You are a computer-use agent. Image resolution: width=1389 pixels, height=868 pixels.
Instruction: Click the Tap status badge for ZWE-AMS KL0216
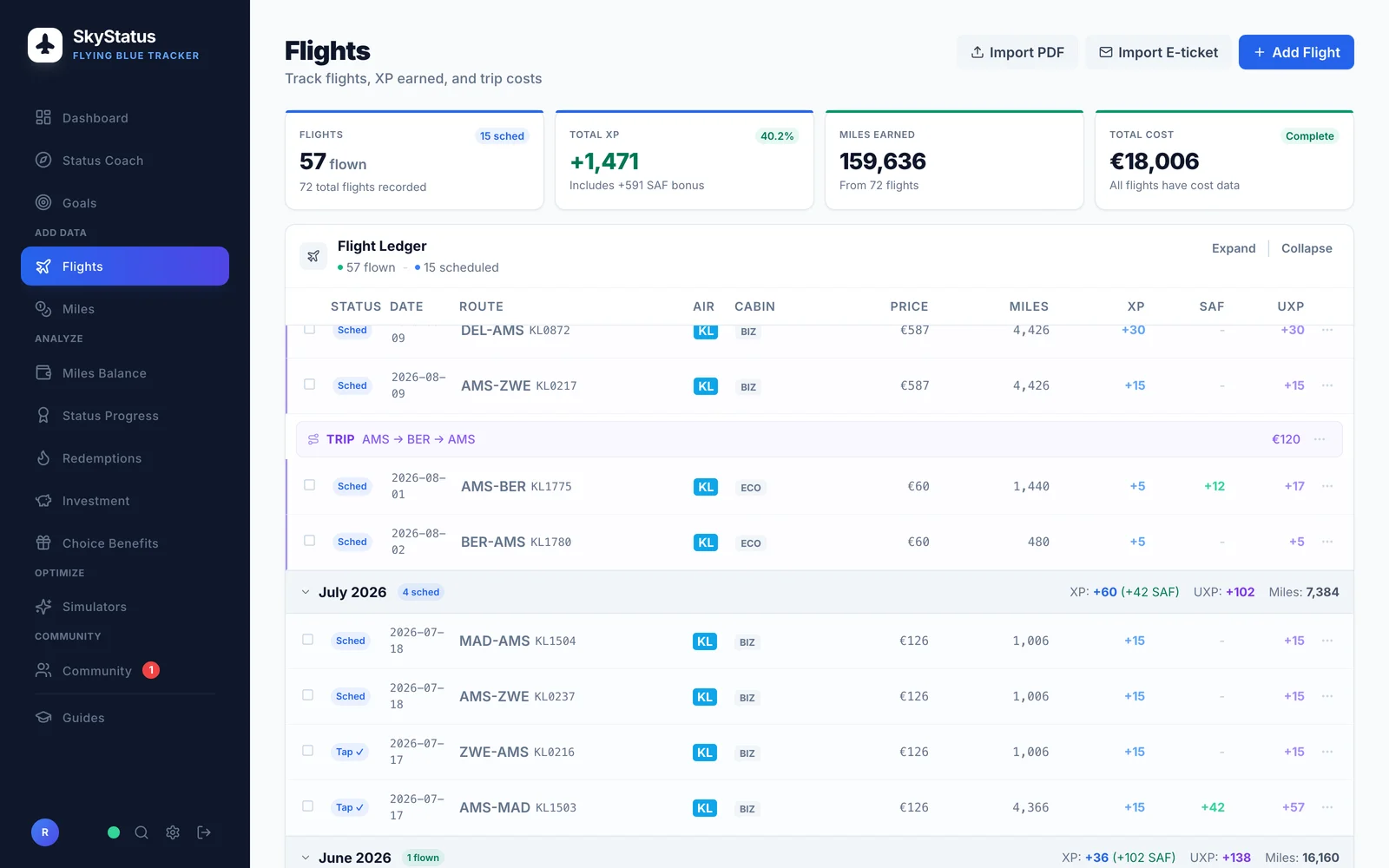point(350,752)
